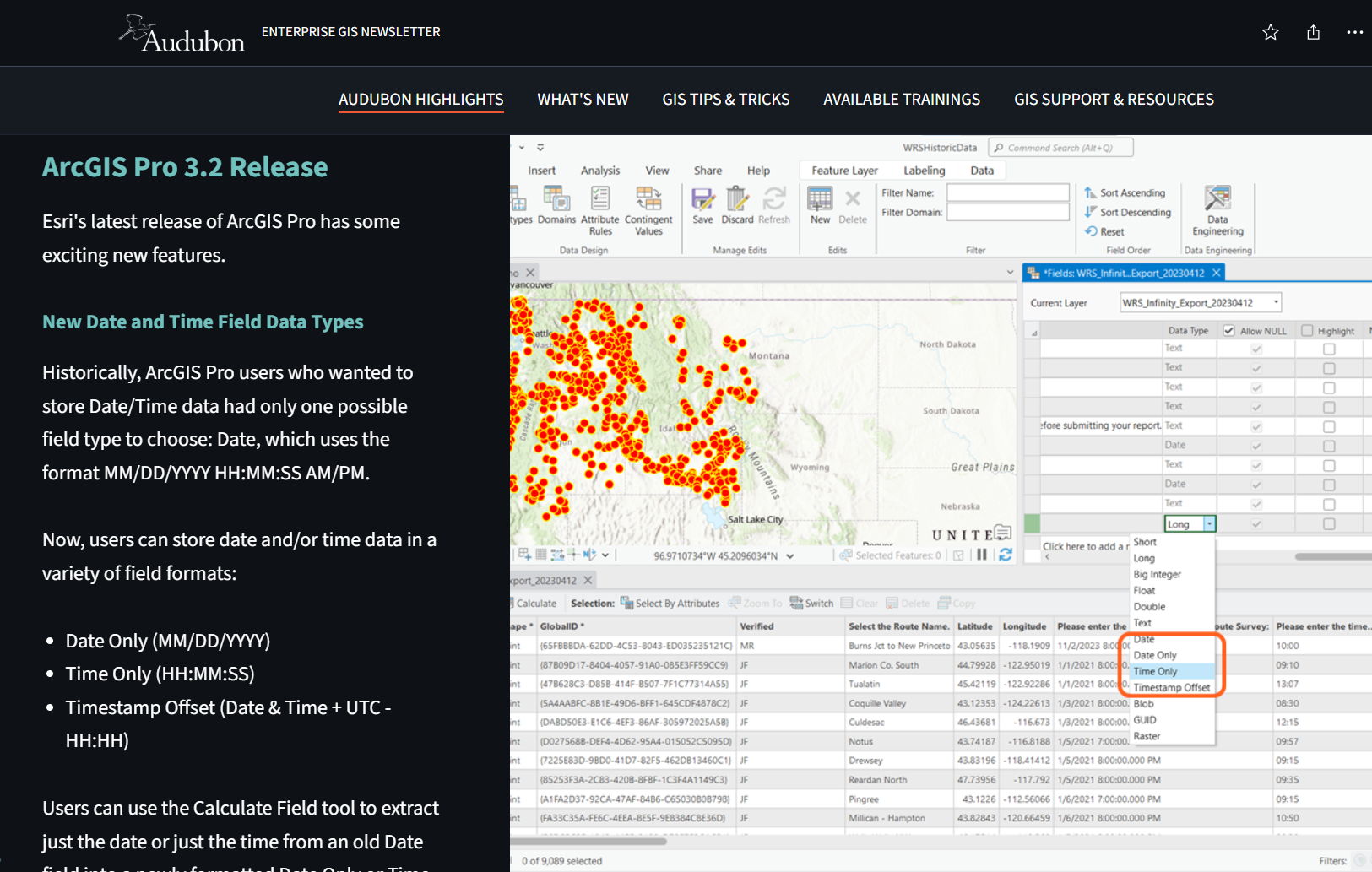Screen dimensions: 1372x872
Task: Go to Available Trainings section
Action: coord(902,100)
